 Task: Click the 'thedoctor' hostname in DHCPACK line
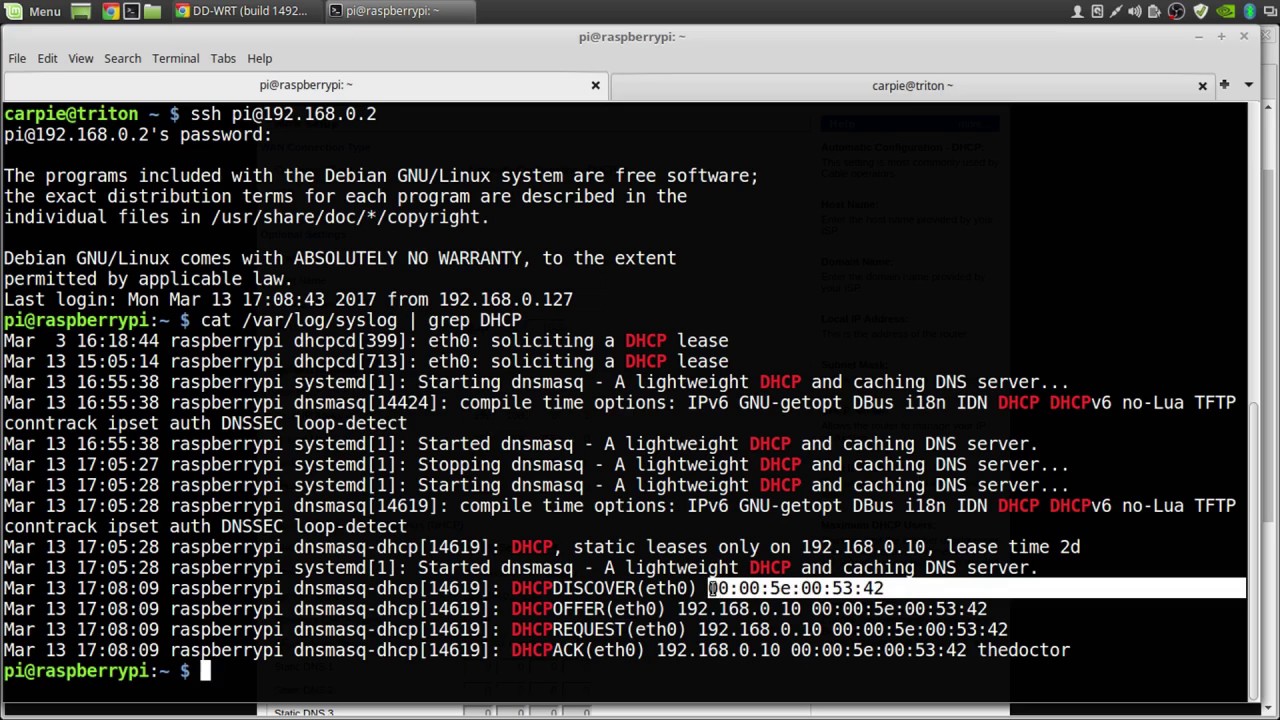[1024, 650]
